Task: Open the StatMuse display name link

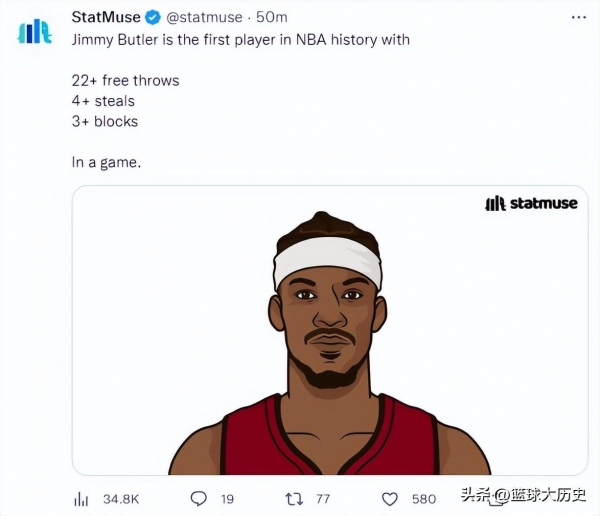Action: (106, 17)
